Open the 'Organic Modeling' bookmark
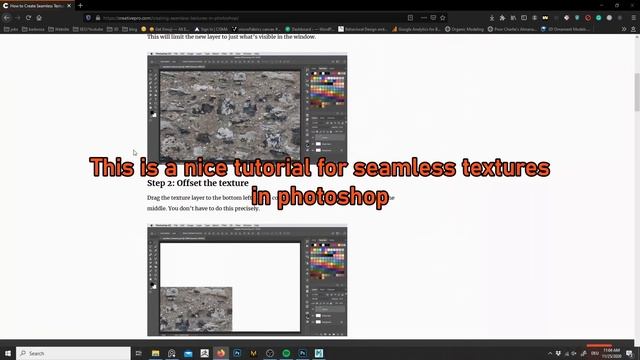 464,29
